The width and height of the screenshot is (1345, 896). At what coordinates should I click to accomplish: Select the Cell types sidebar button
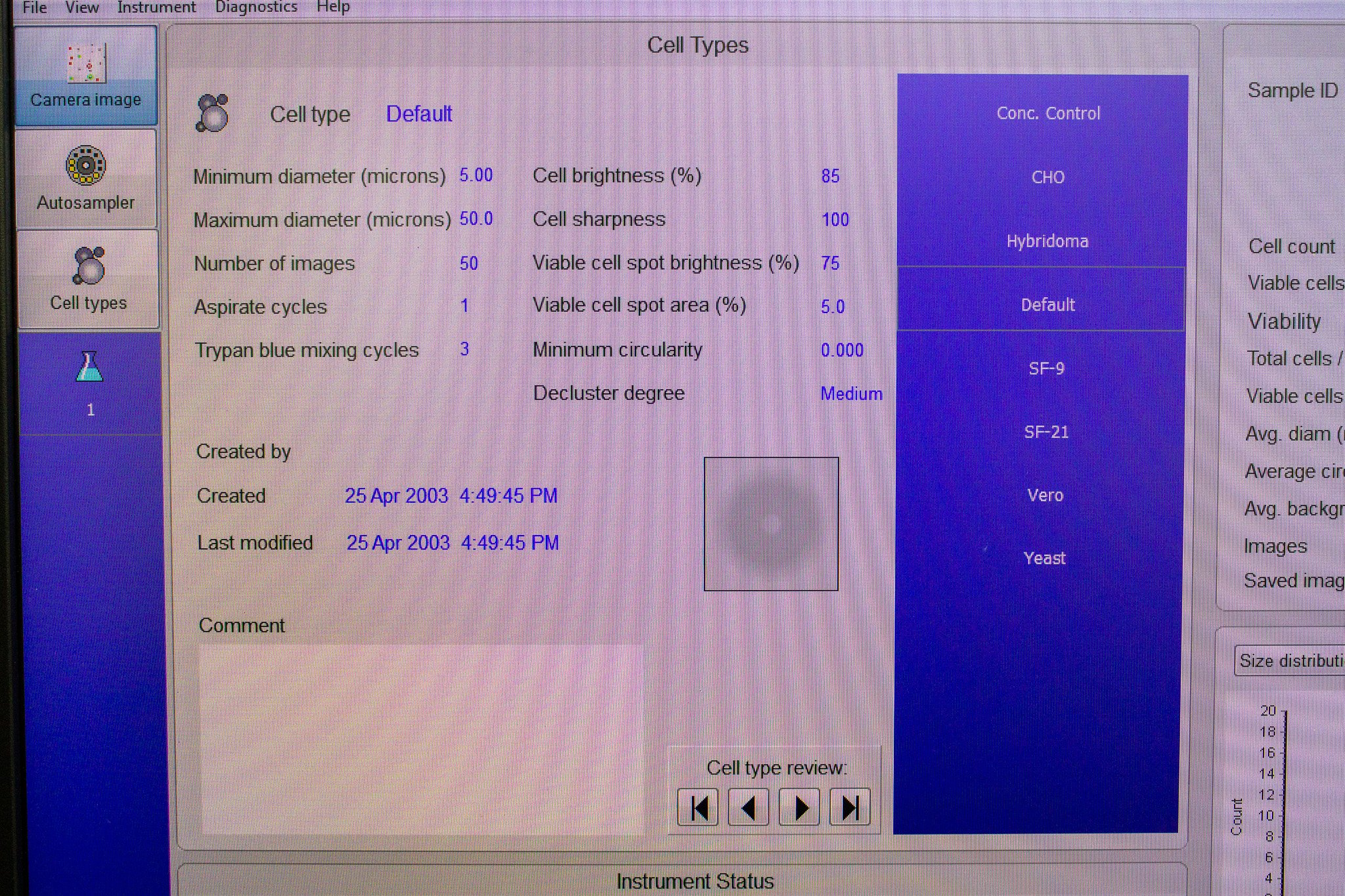click(x=88, y=279)
